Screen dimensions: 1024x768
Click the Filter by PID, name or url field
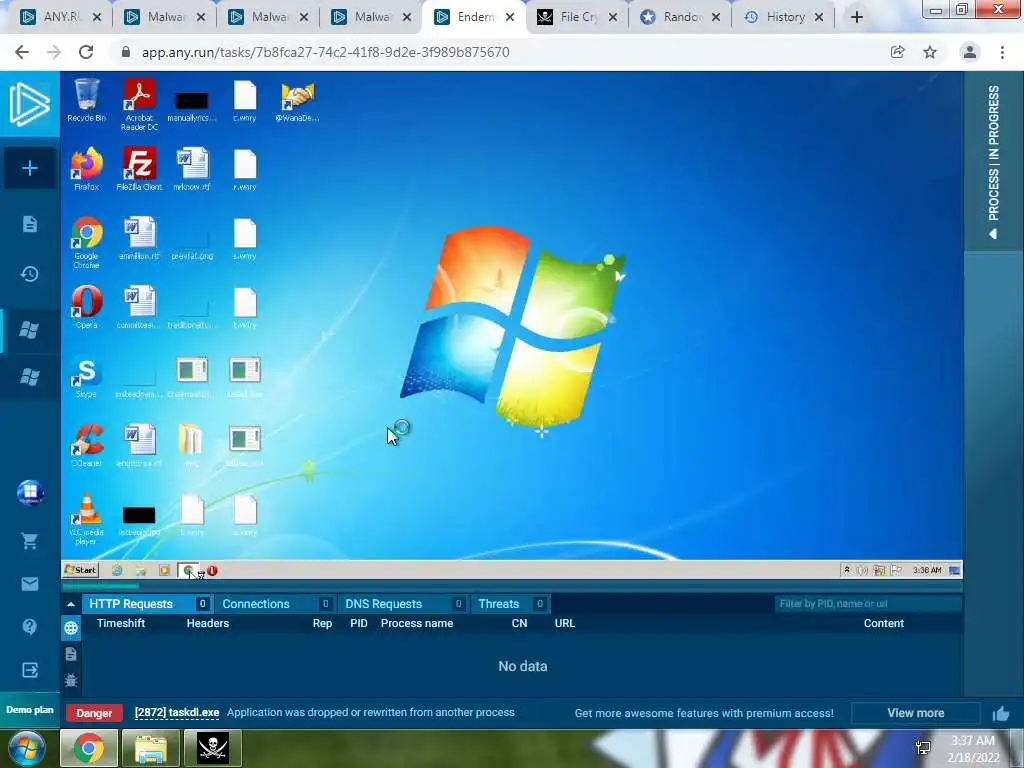(x=867, y=604)
